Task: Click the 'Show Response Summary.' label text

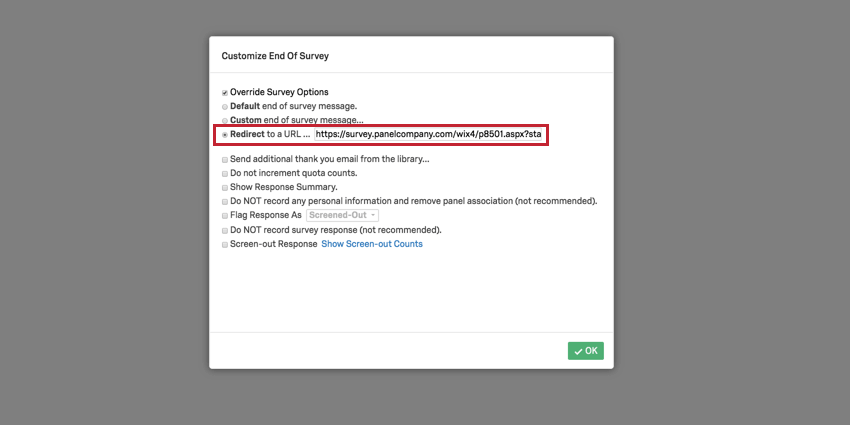Action: point(284,187)
